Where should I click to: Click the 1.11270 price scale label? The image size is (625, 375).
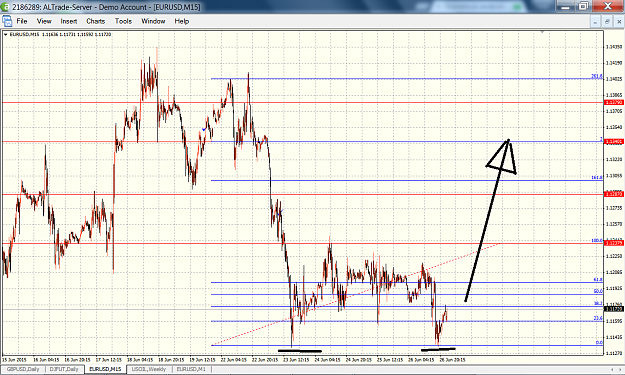(x=614, y=353)
